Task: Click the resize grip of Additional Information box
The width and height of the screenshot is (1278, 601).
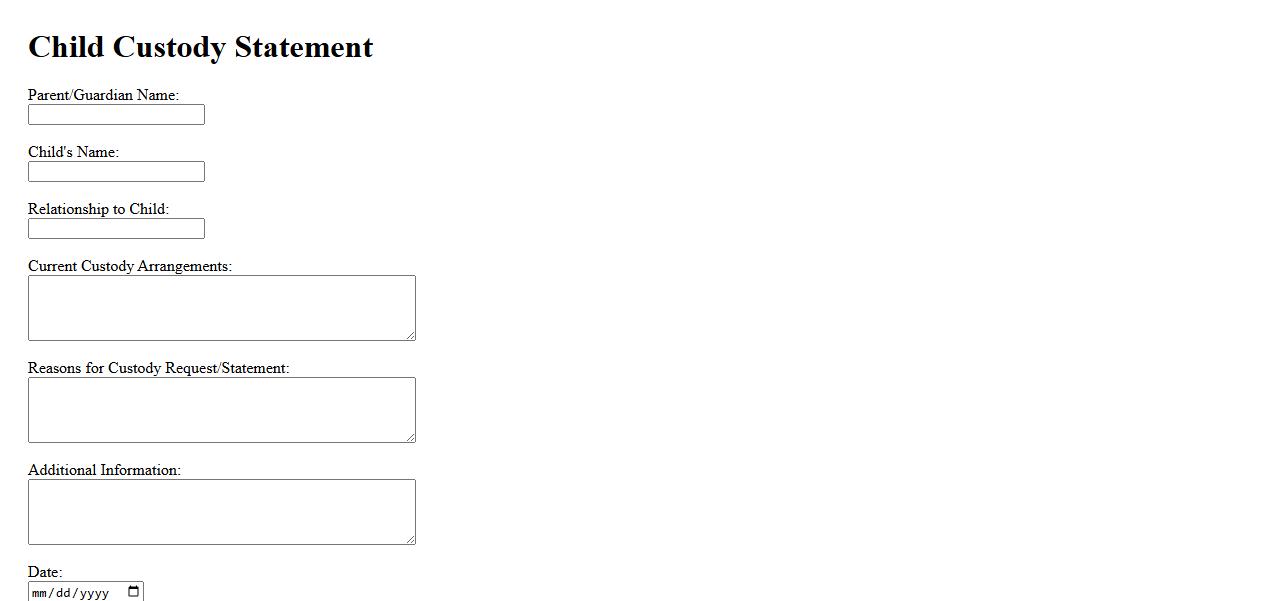Action: pyautogui.click(x=410, y=539)
